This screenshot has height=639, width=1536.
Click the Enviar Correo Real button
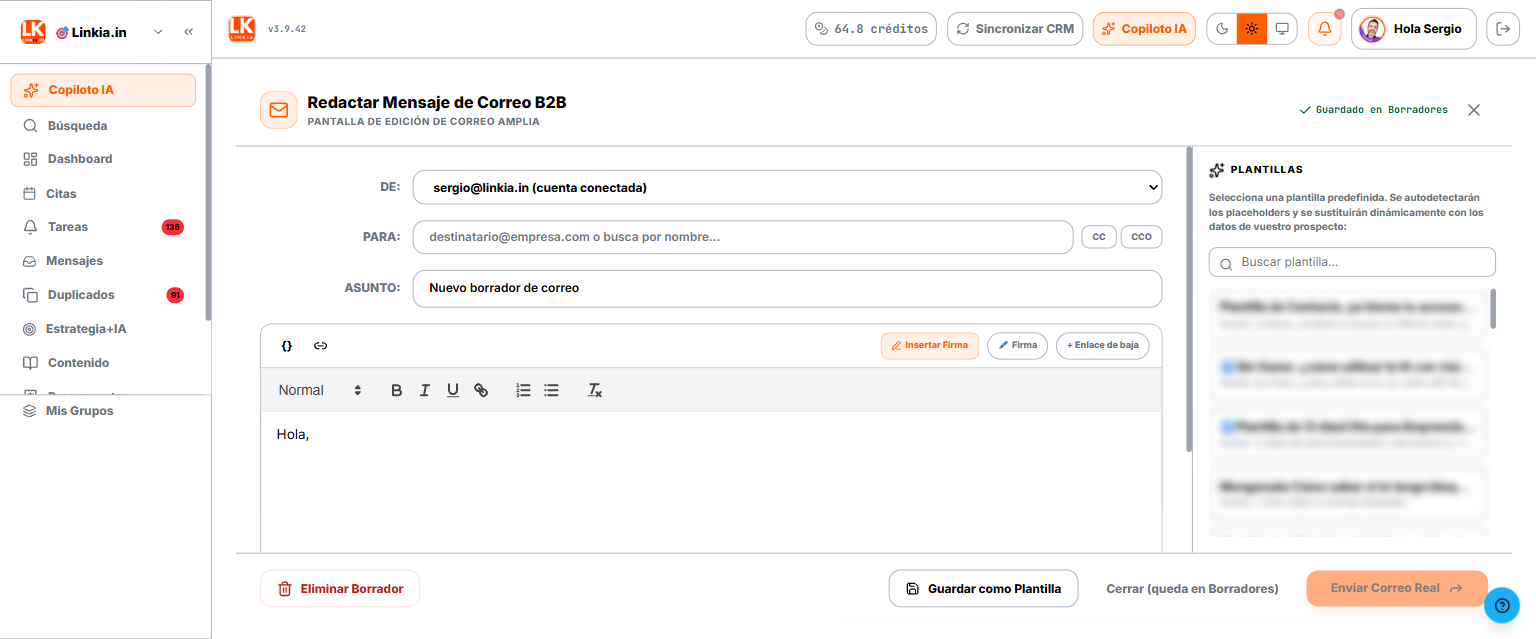(1397, 588)
